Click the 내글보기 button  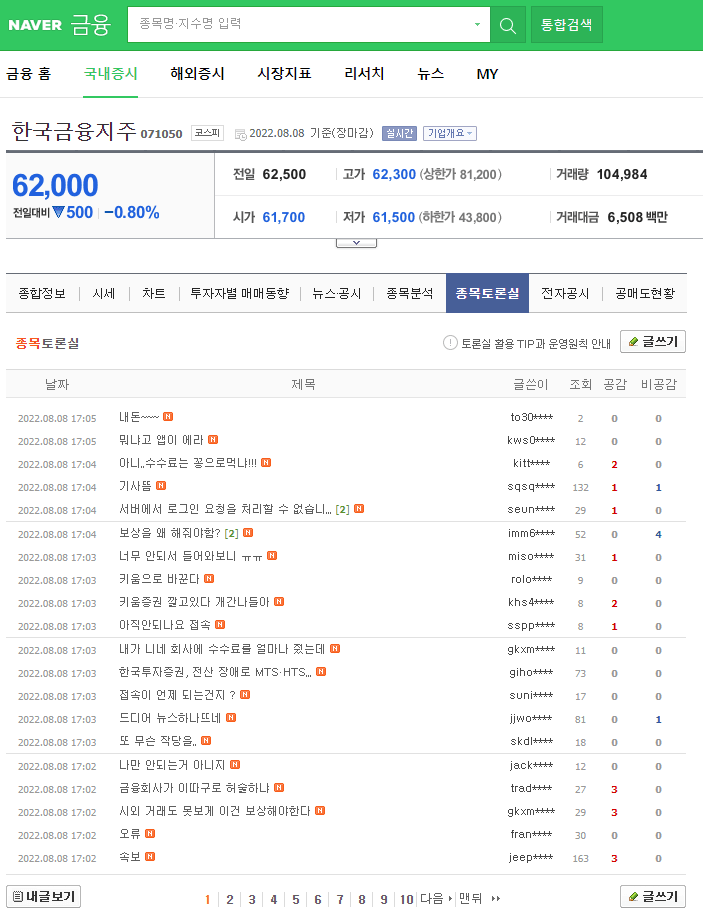click(x=43, y=896)
